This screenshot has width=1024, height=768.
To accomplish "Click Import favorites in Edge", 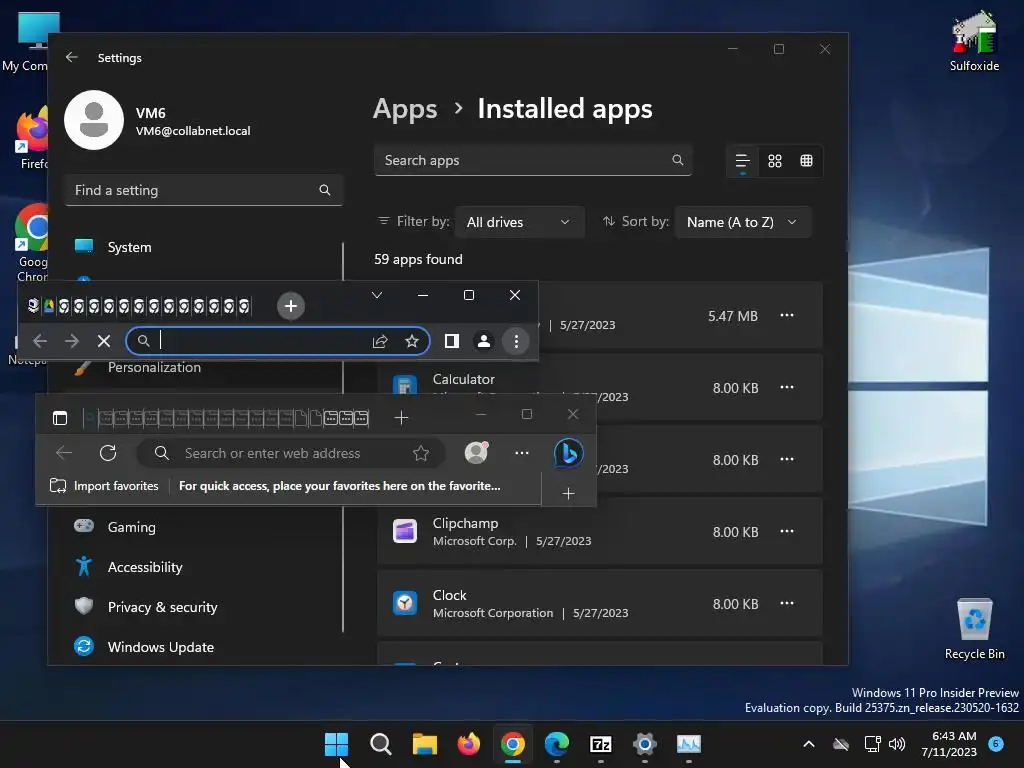I will pos(104,486).
